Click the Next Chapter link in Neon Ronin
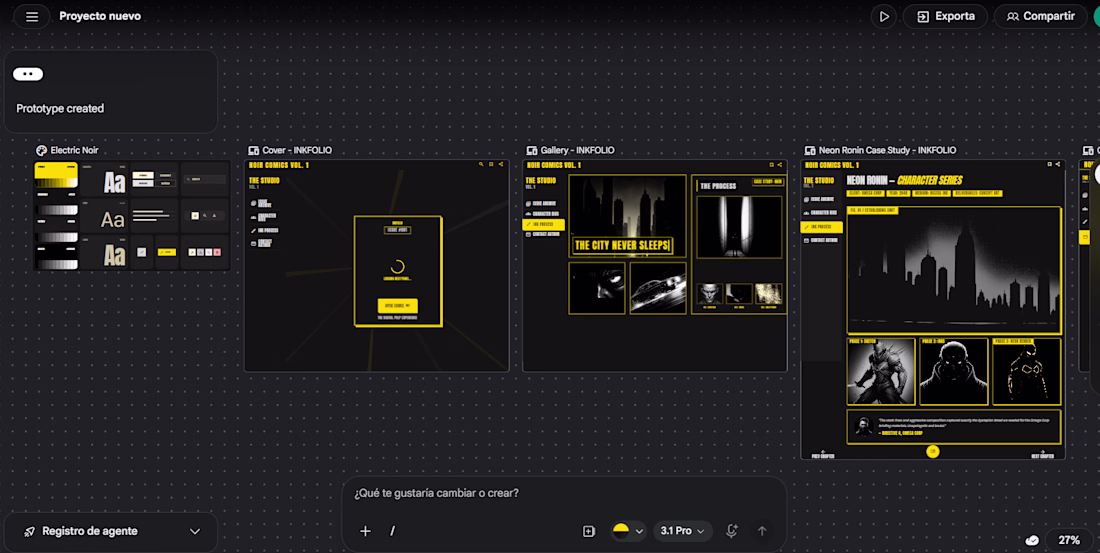This screenshot has width=1100, height=553. [x=1042, y=454]
